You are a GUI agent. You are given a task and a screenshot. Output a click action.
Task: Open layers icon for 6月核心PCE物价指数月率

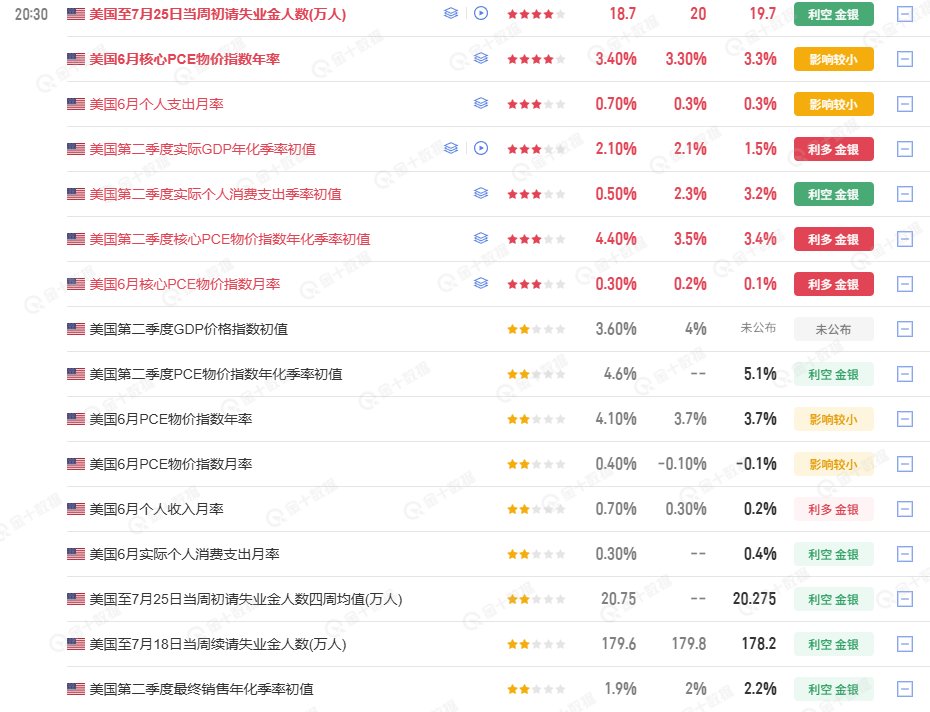point(481,284)
